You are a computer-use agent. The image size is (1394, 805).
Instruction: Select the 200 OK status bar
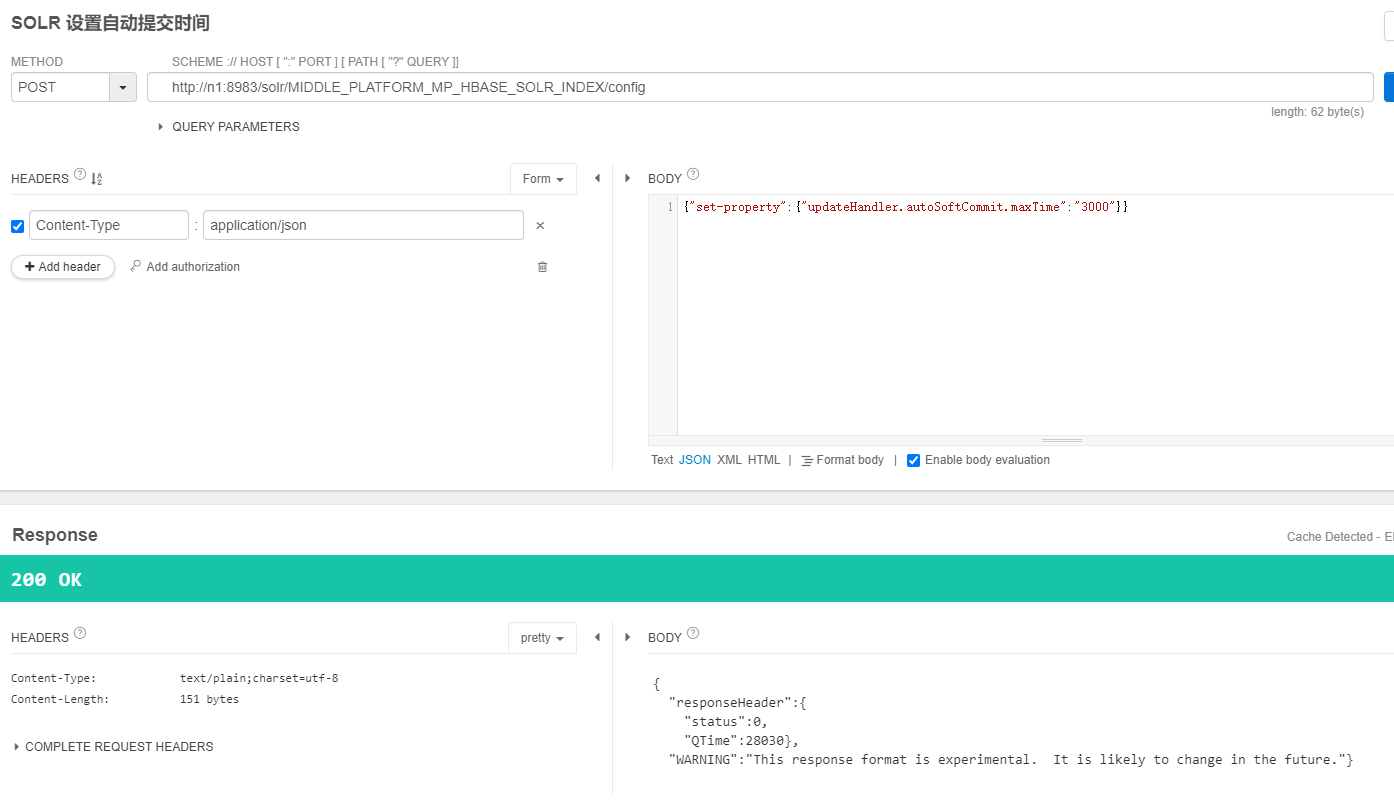pyautogui.click(x=697, y=579)
